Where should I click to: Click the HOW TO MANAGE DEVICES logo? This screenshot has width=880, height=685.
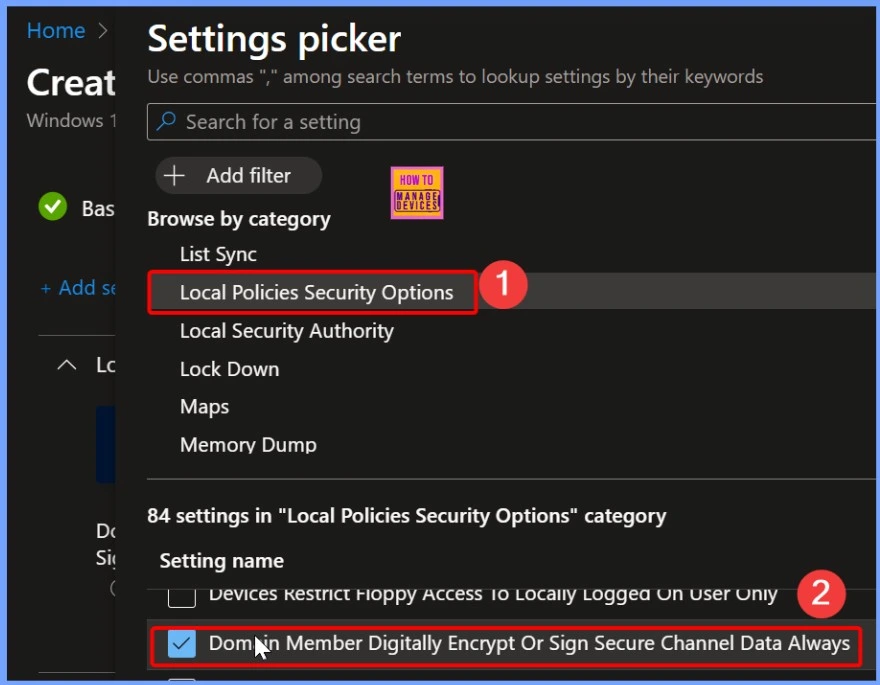point(416,192)
